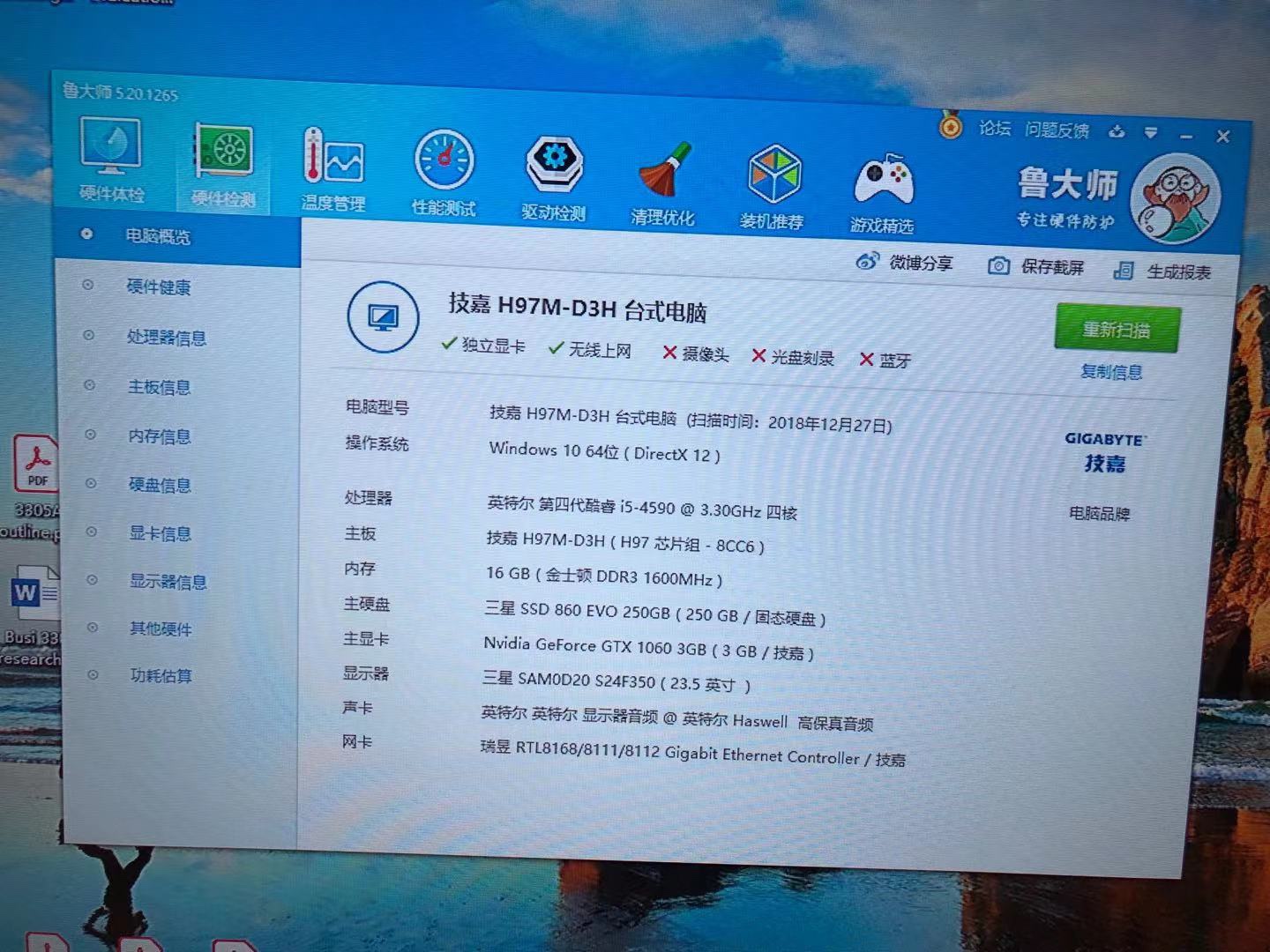Open 其他硬件 in the sidebar
The width and height of the screenshot is (1270, 952).
click(x=161, y=628)
